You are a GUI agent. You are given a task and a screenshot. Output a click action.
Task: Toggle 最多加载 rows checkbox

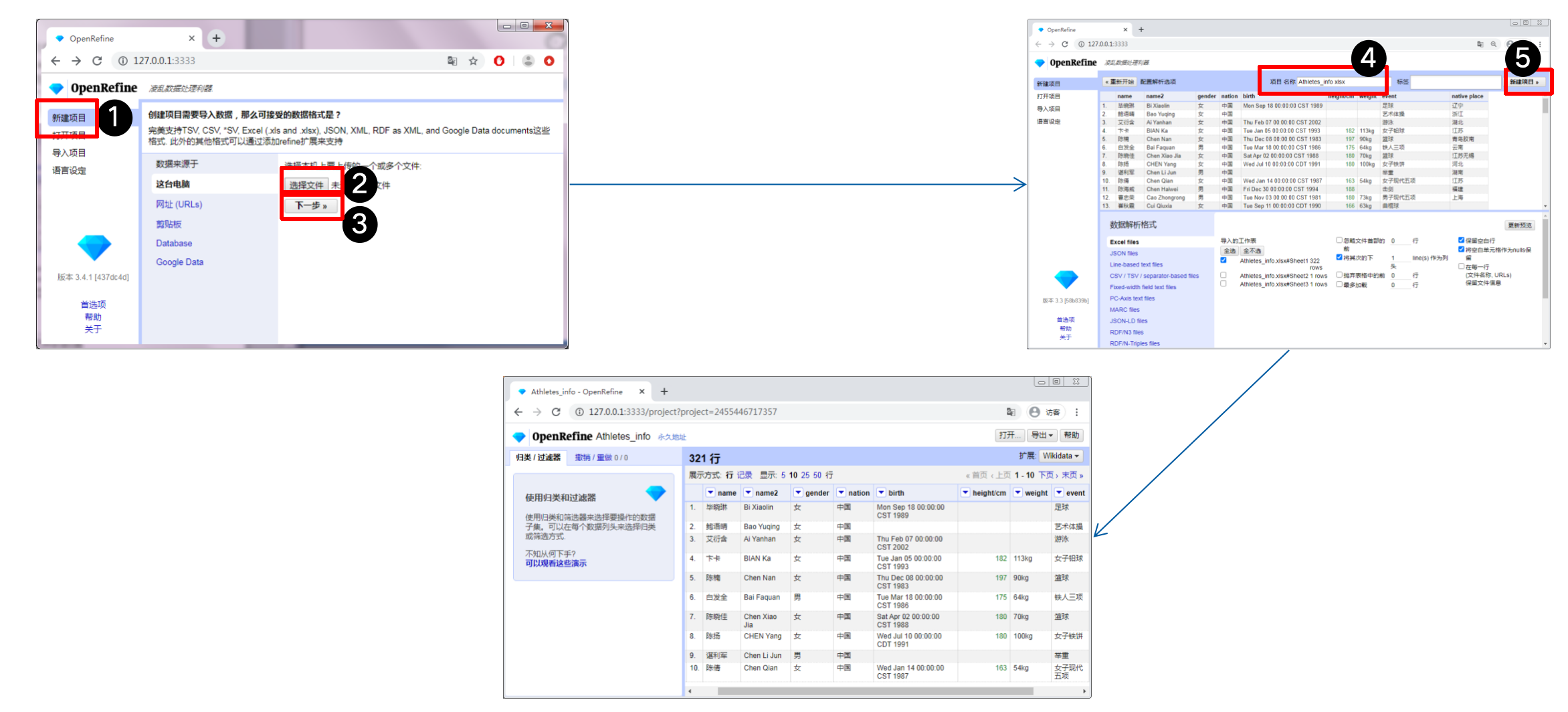pyautogui.click(x=1339, y=284)
